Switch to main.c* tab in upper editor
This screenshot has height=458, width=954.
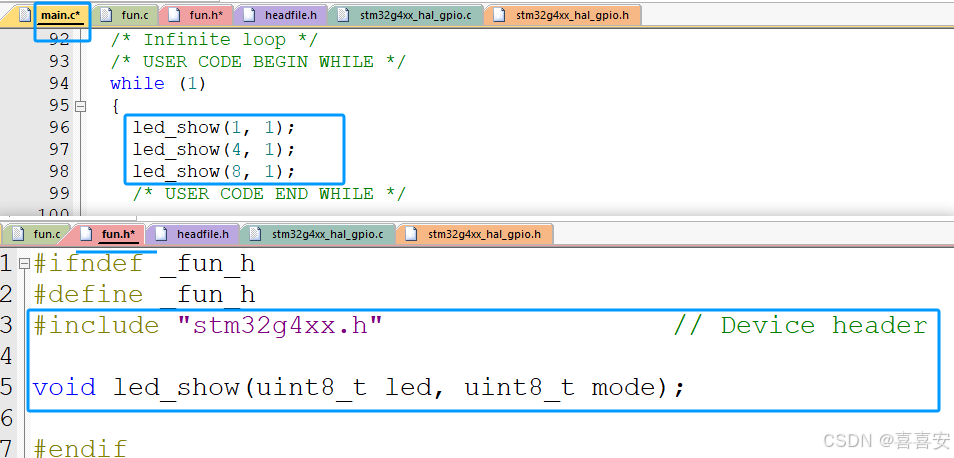pos(52,15)
